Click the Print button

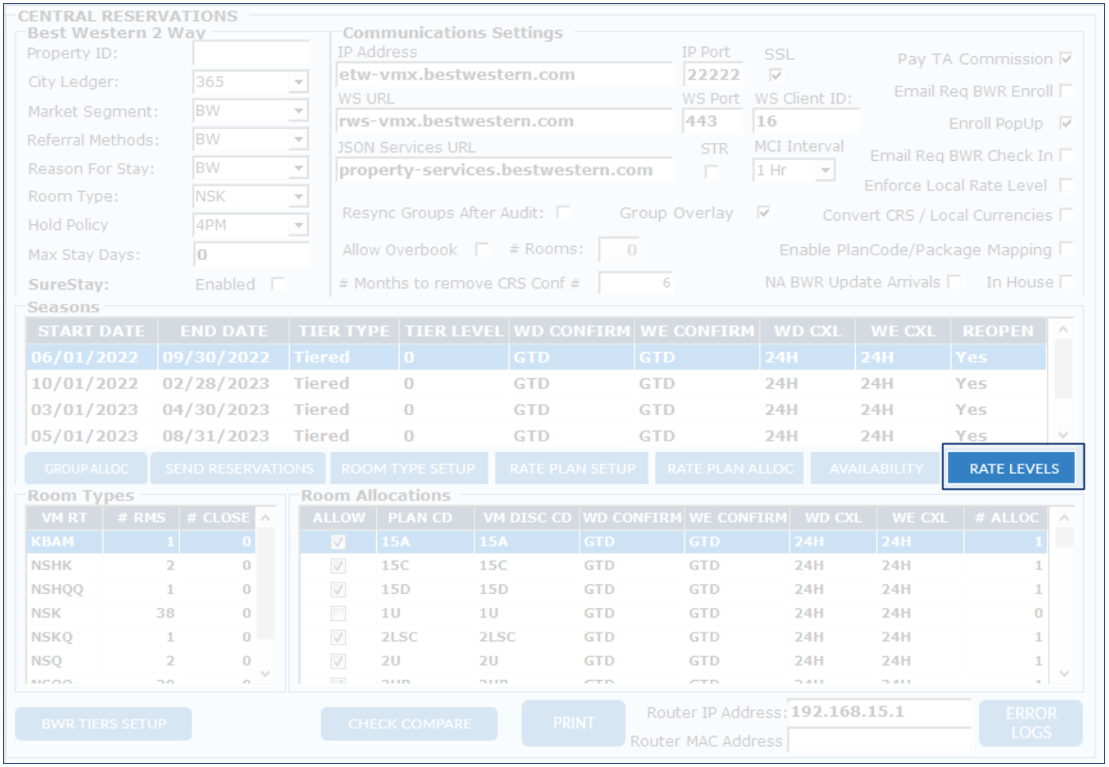tap(573, 723)
